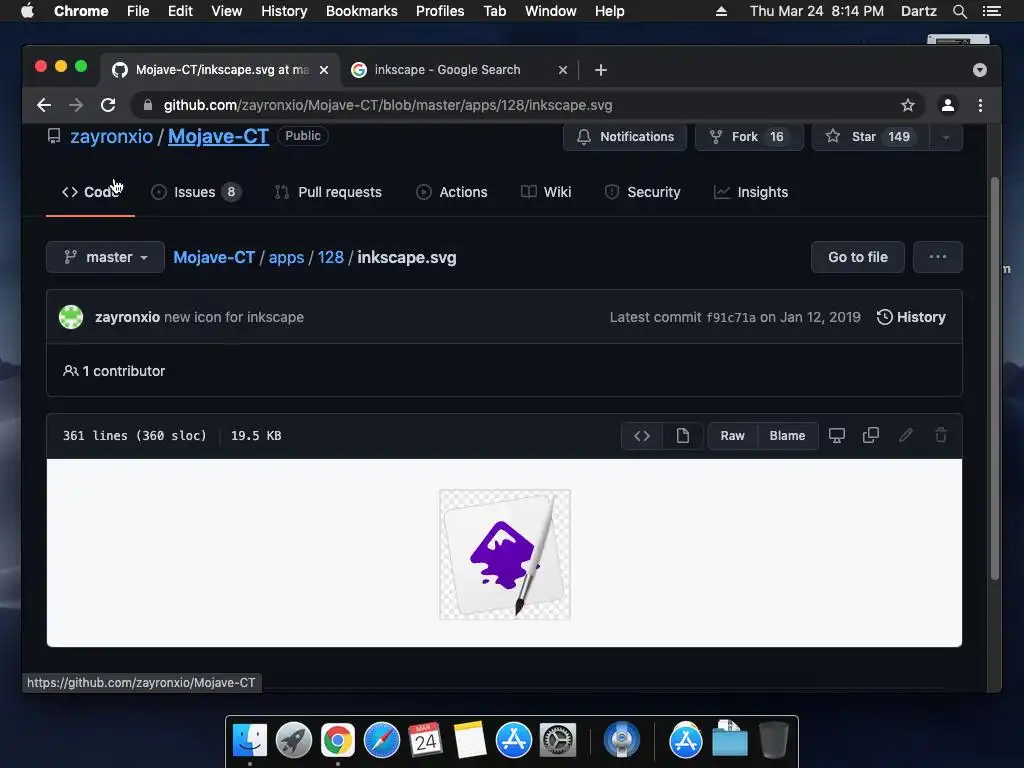1024x768 pixels.
Task: Open the Trash in the Dock
Action: click(x=774, y=740)
